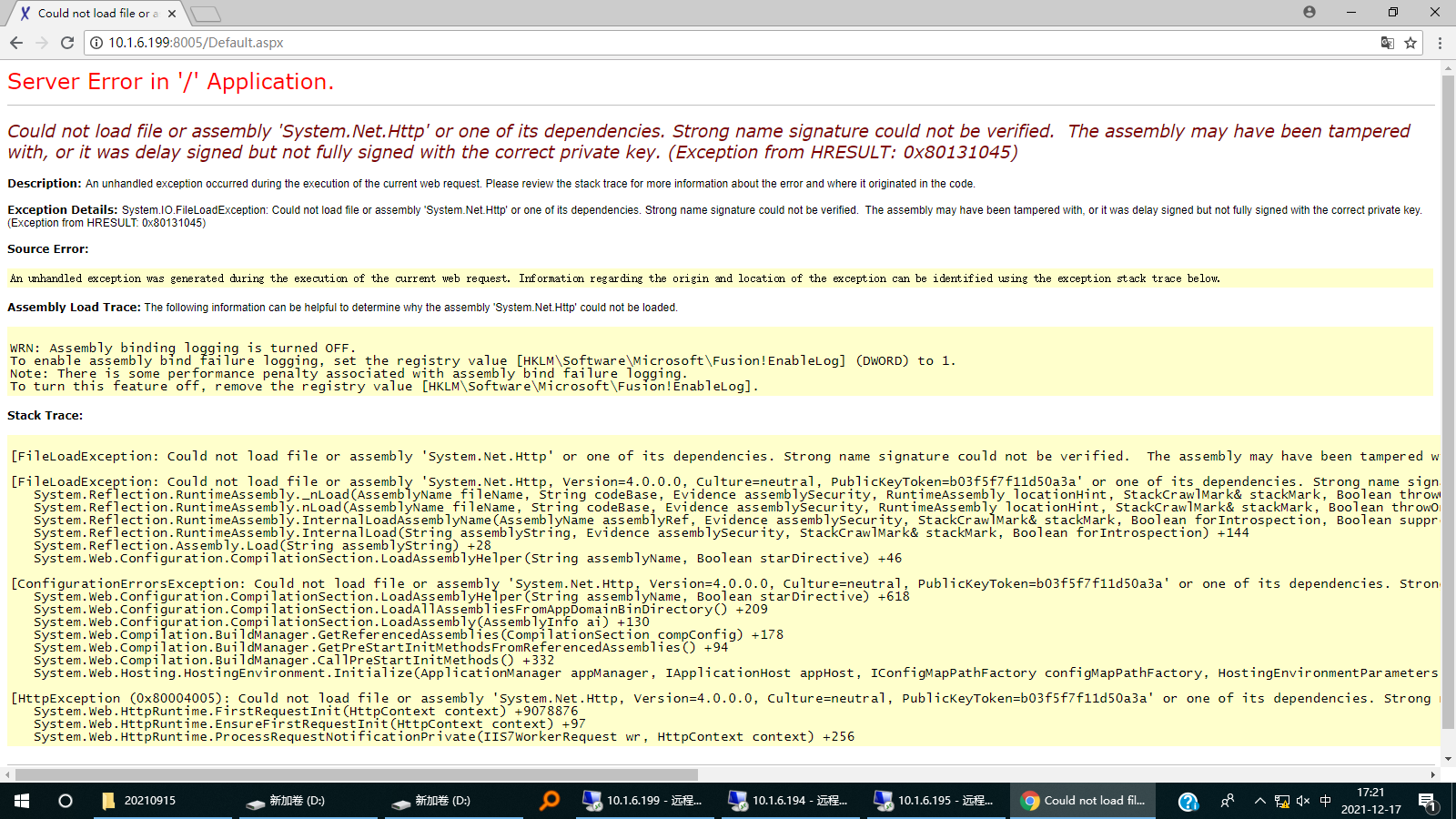Expand hidden system tray icons chevron
1456x819 pixels.
[1259, 801]
